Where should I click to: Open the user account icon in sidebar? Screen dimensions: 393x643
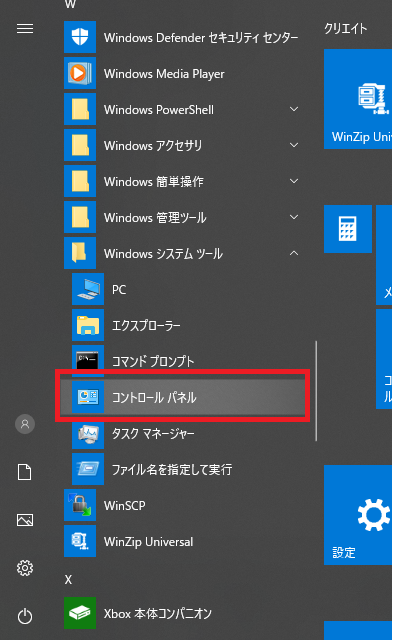25,424
